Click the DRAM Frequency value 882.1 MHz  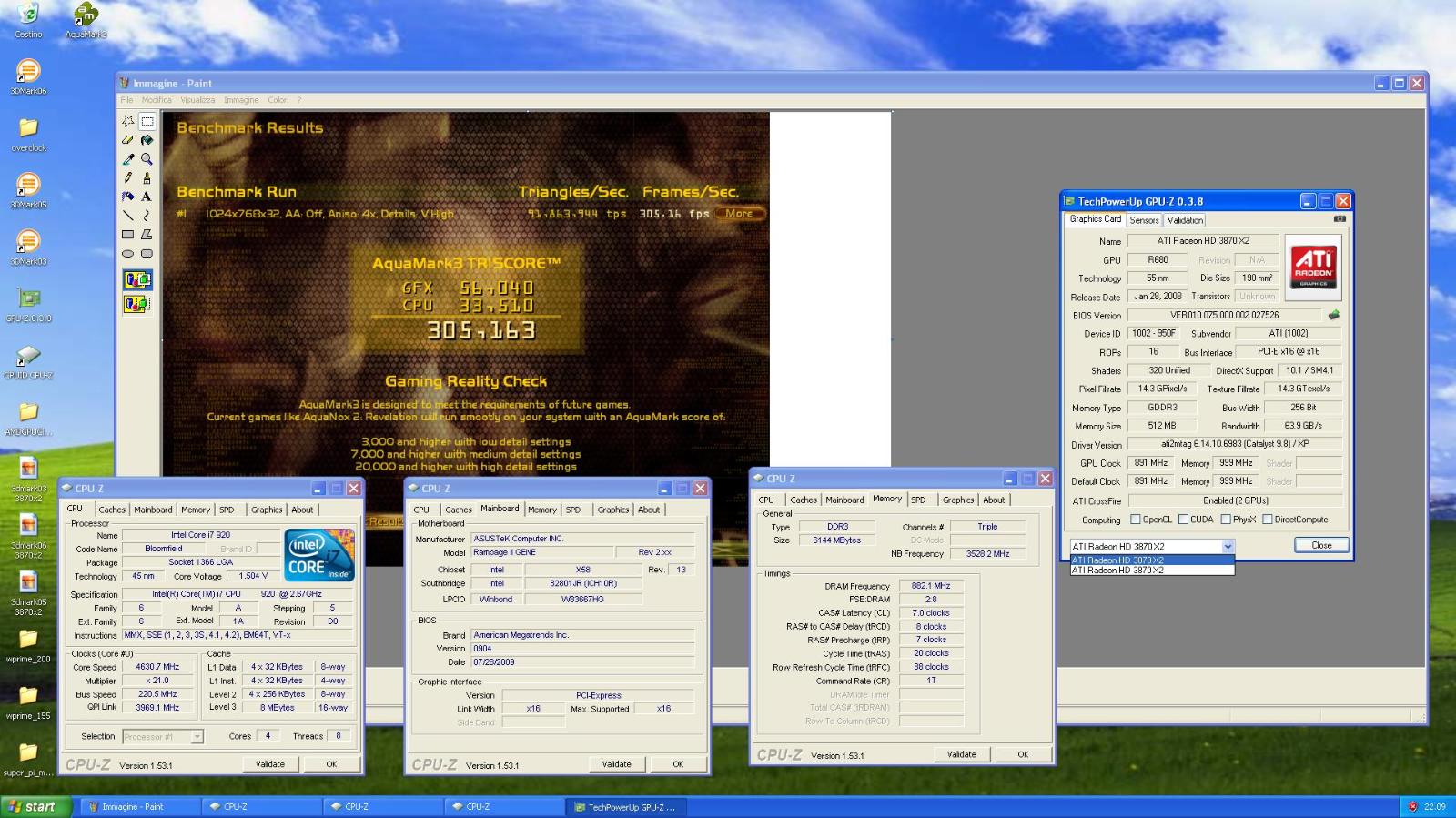click(930, 586)
